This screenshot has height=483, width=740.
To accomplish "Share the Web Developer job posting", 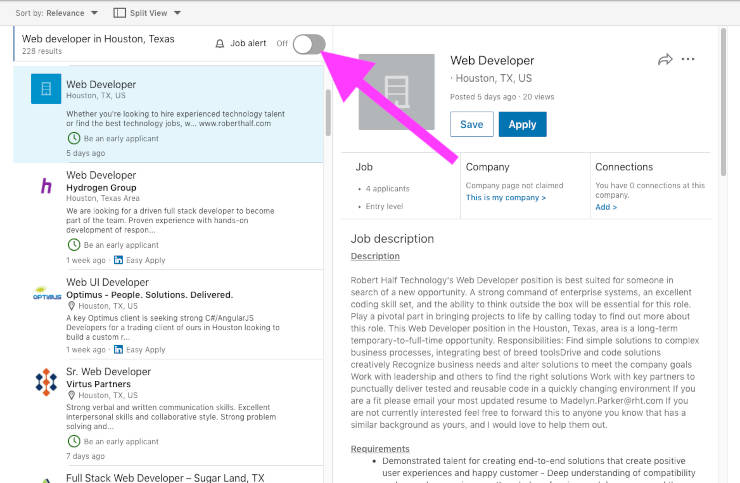I will point(665,59).
